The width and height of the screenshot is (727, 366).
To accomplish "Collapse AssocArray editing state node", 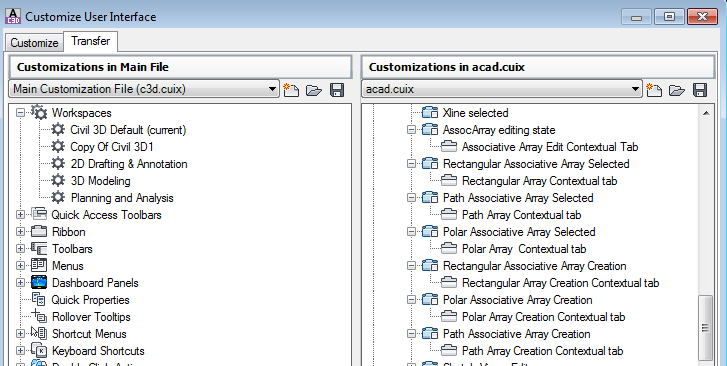I will (411, 130).
